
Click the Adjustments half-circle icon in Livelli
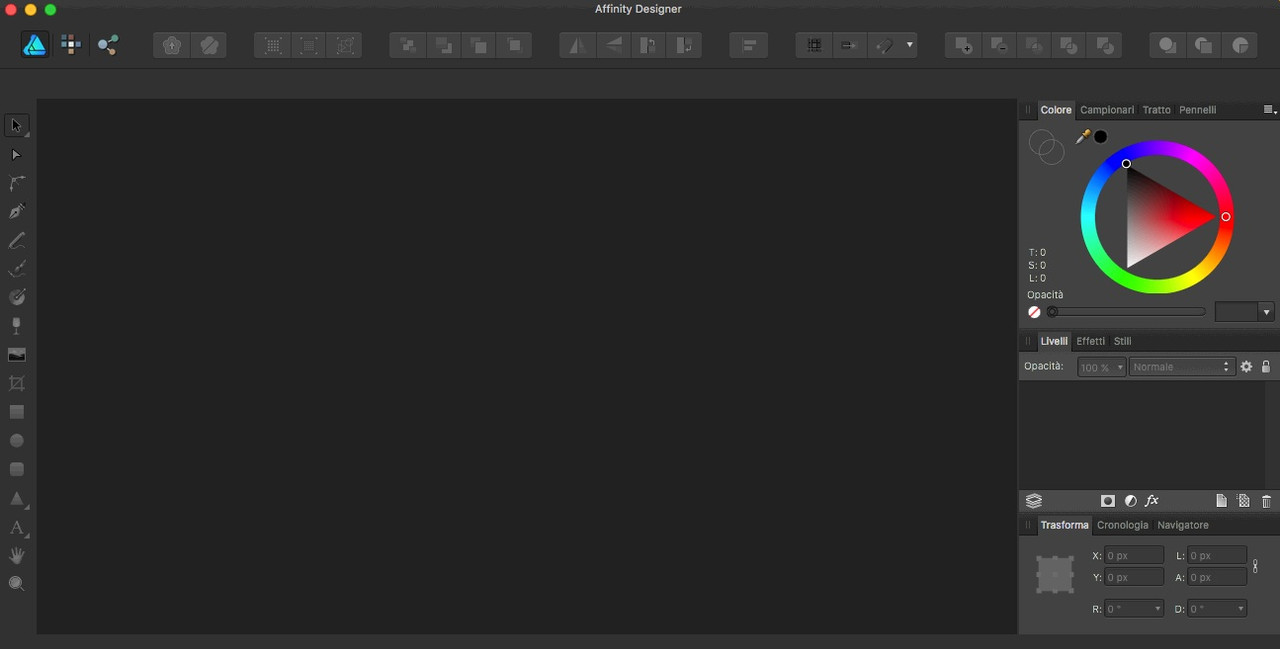coord(1130,501)
